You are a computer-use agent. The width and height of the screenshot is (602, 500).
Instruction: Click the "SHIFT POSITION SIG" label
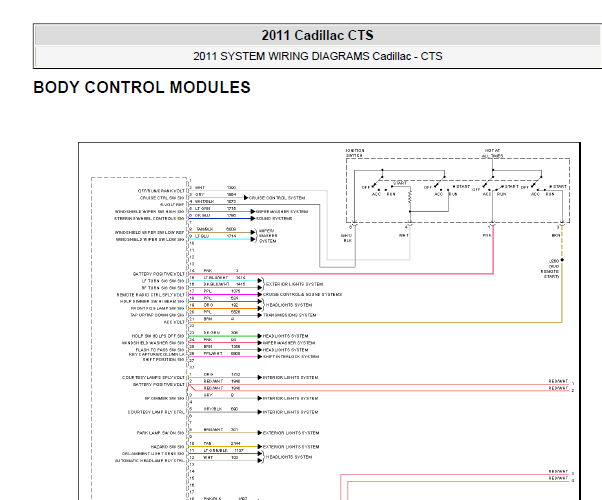coord(164,360)
